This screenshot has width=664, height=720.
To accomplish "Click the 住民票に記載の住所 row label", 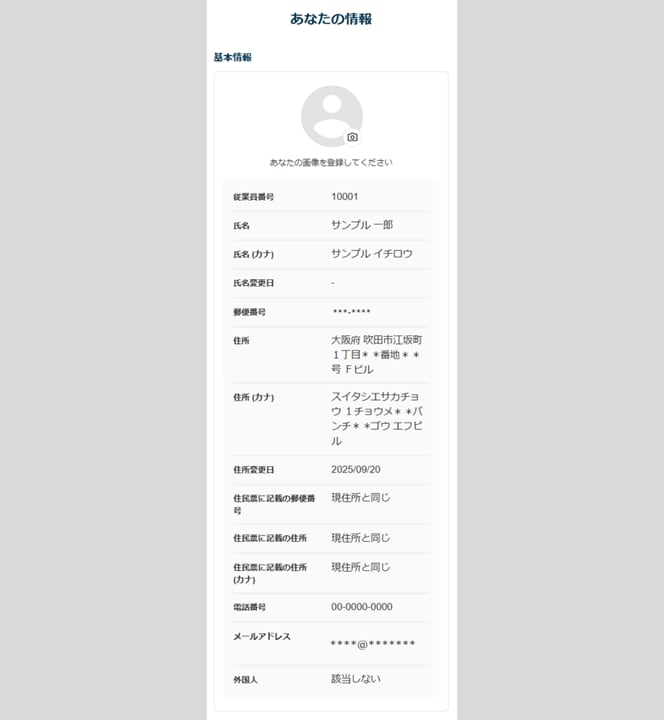I will 270,539.
